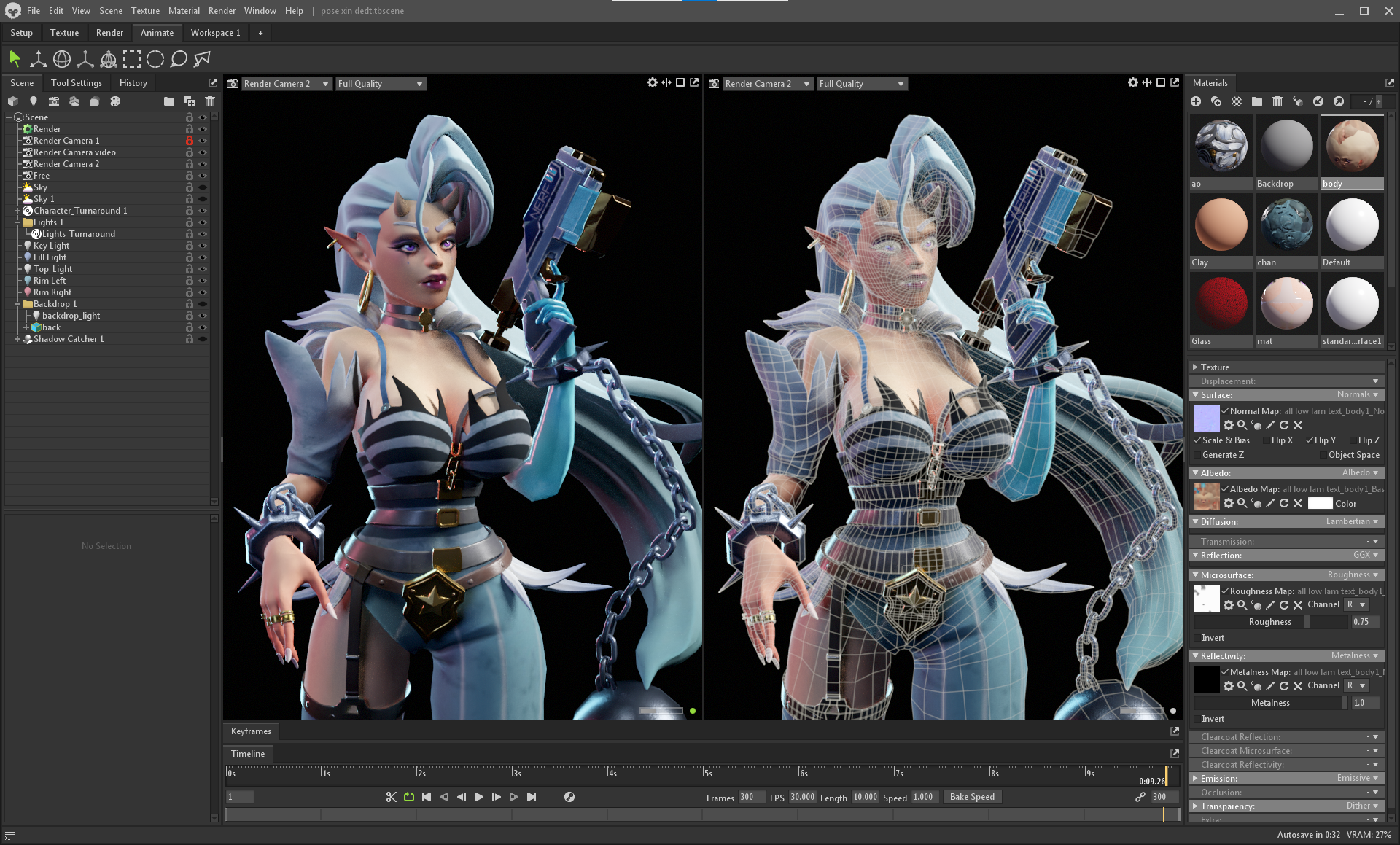Hide the Key Light using eye icon
The height and width of the screenshot is (845, 1400).
point(203,246)
